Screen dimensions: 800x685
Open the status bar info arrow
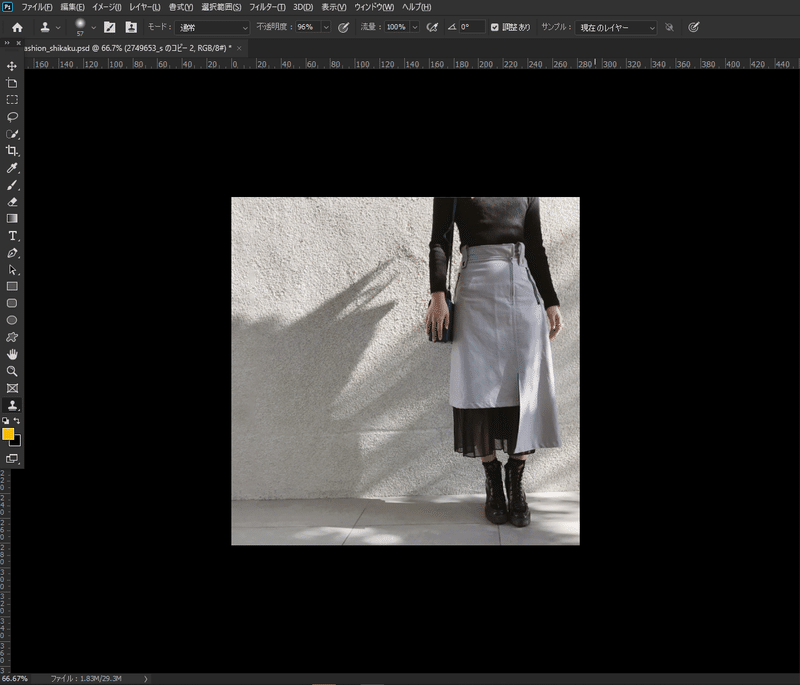pos(145,679)
